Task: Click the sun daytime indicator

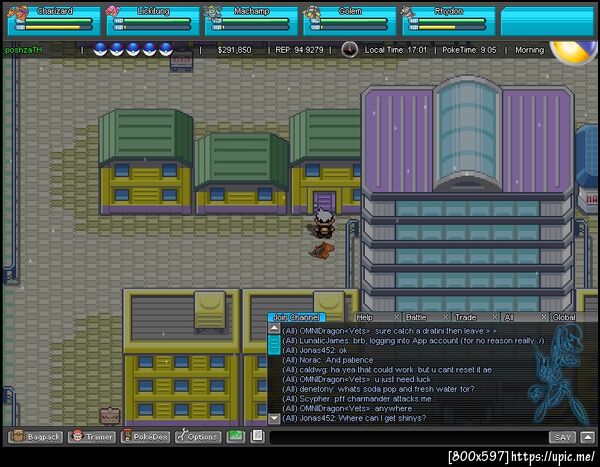Action: coord(572,52)
